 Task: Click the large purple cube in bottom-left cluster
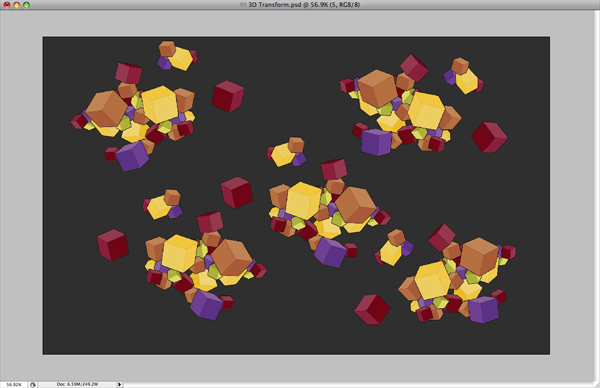(206, 305)
